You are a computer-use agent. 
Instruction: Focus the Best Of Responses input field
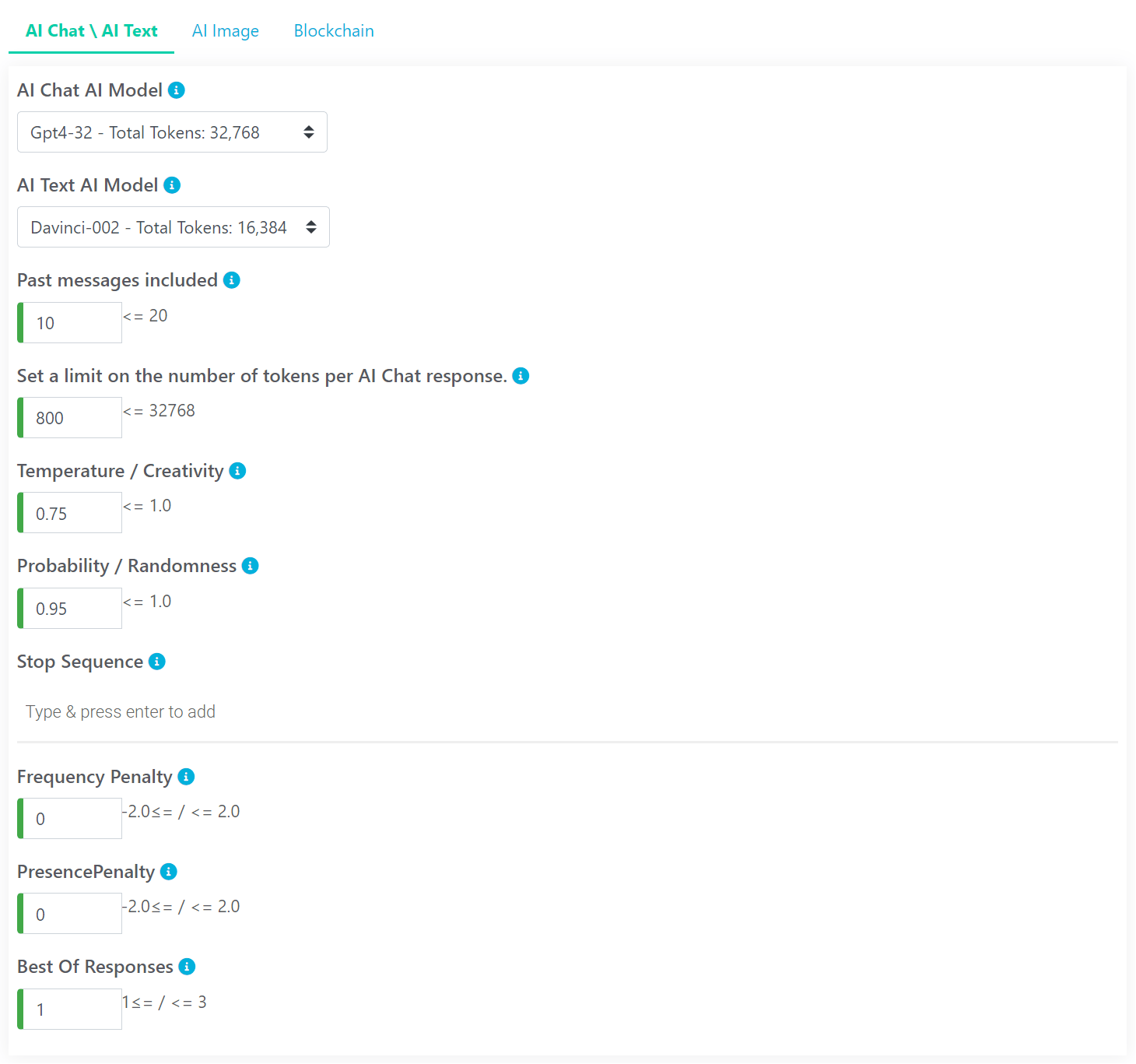point(70,1010)
